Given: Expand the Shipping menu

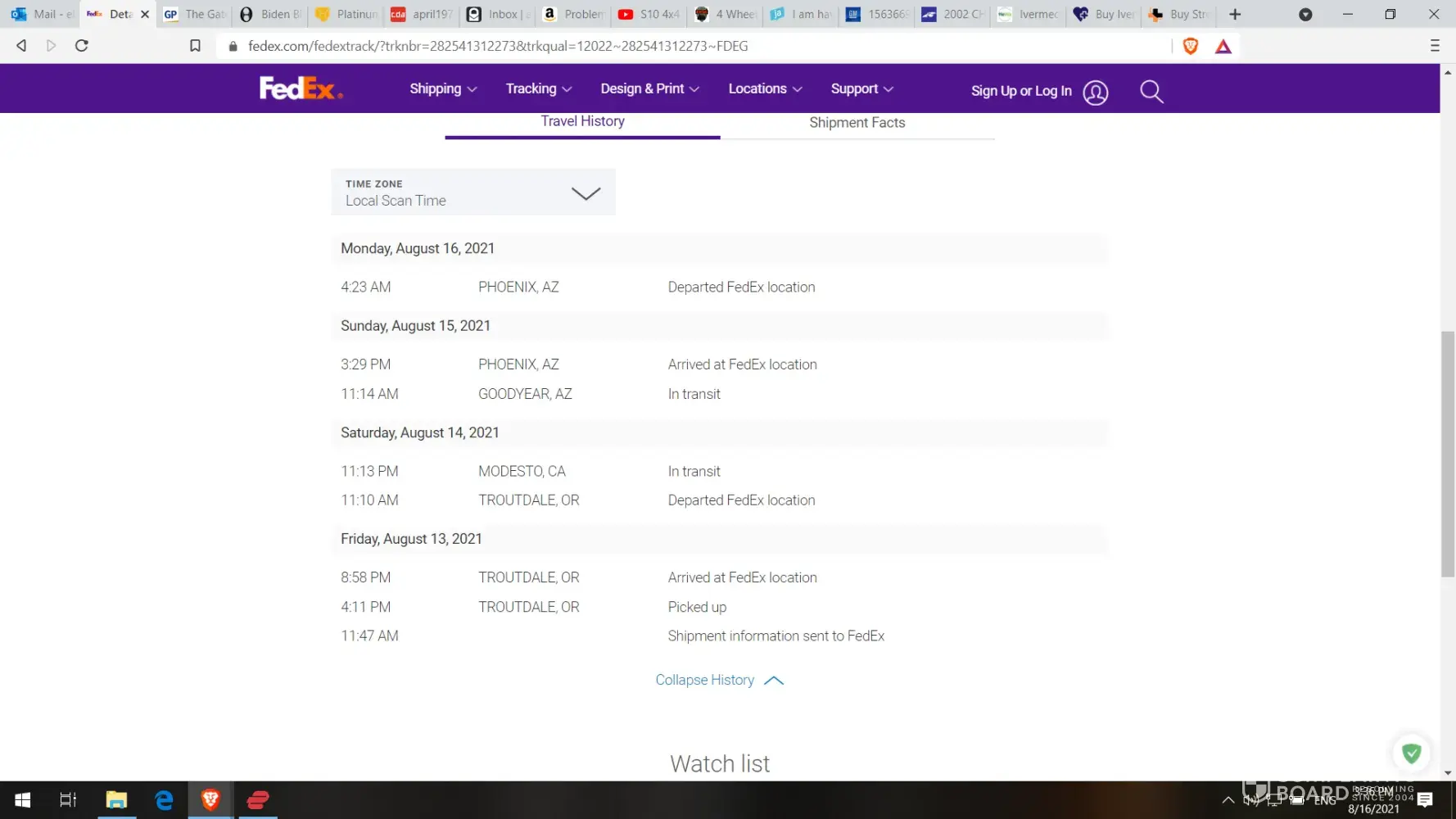Looking at the screenshot, I should coord(443,88).
